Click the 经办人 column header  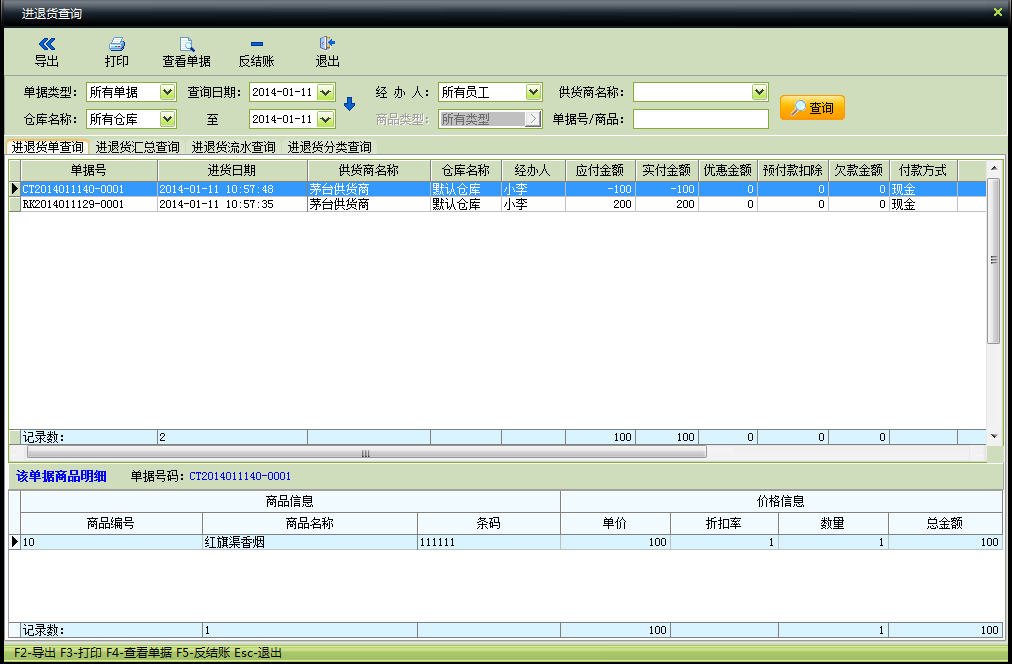[x=533, y=170]
